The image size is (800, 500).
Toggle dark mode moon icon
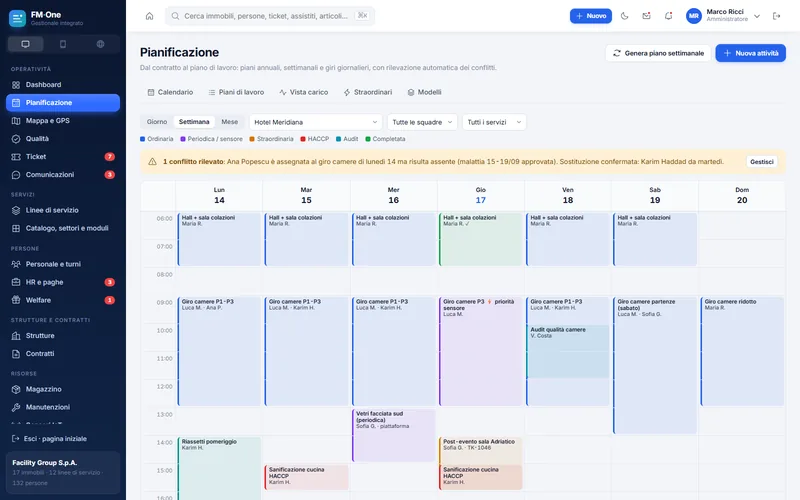click(x=624, y=16)
